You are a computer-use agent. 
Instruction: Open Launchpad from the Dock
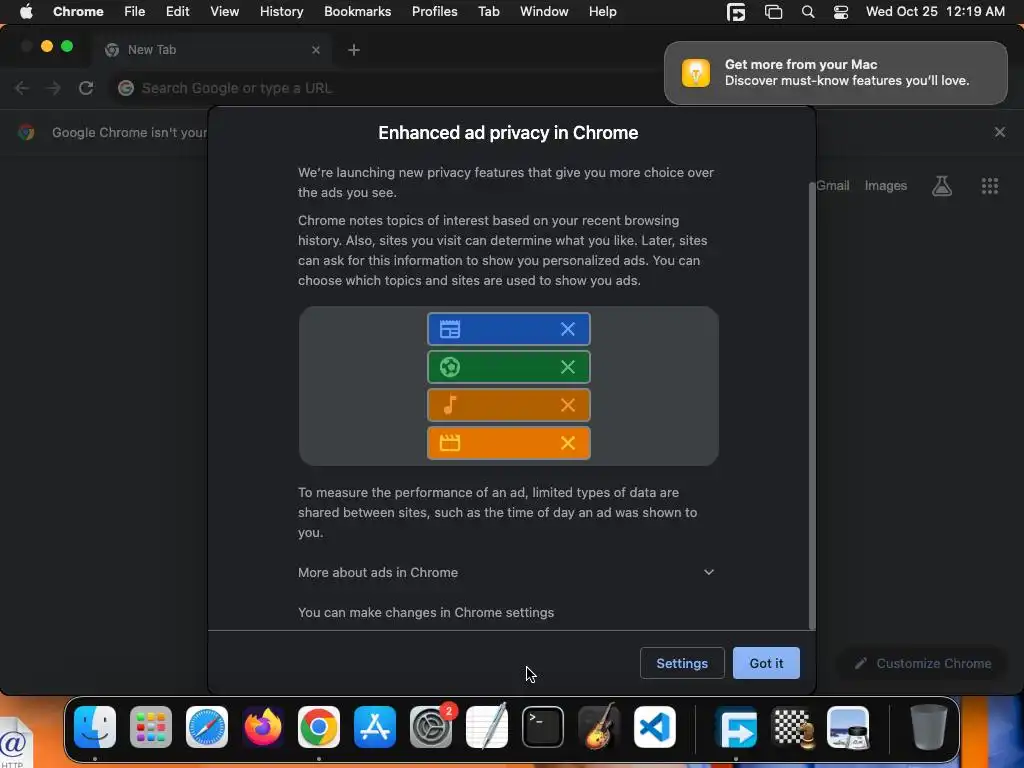point(151,727)
